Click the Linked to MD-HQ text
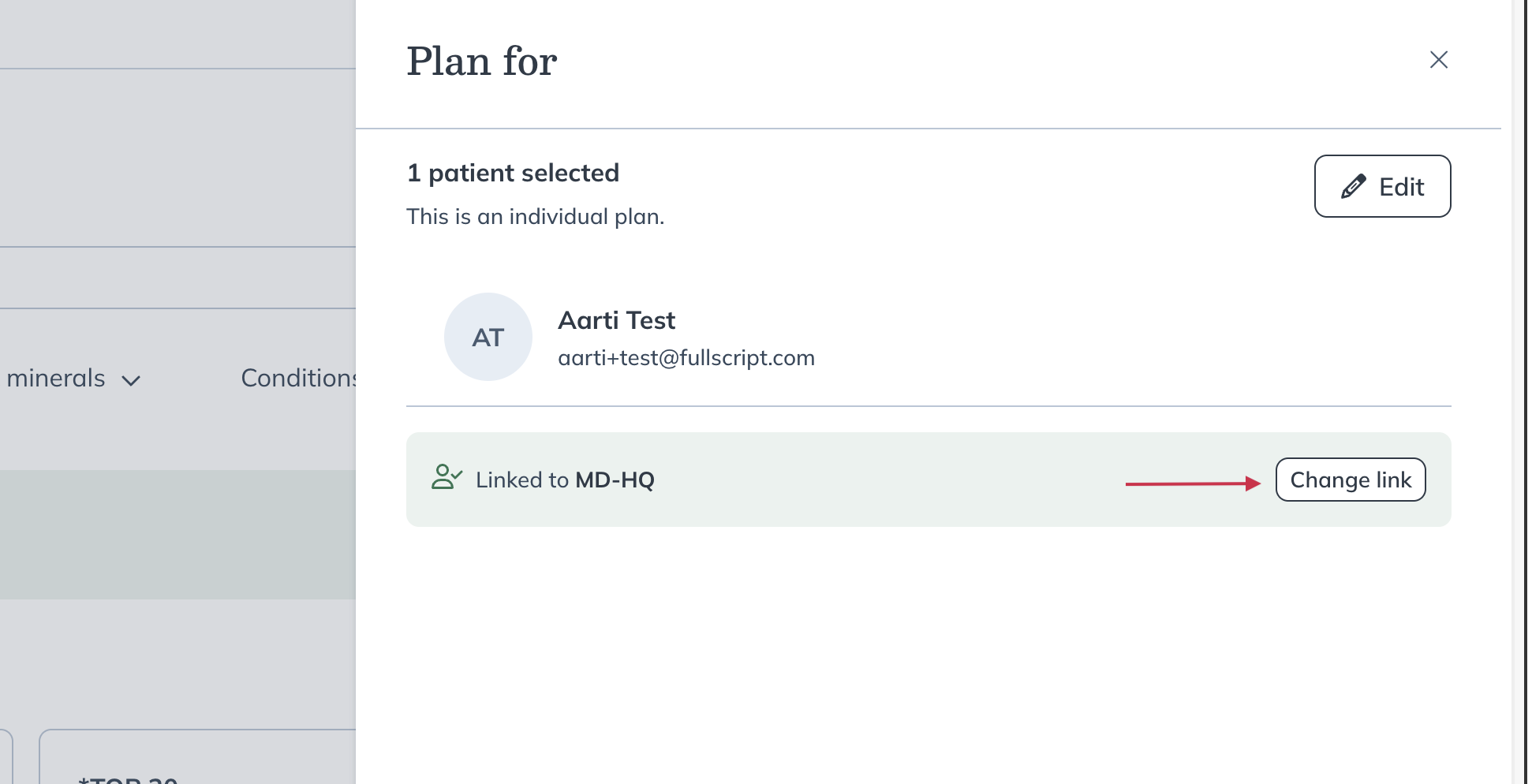 click(565, 480)
